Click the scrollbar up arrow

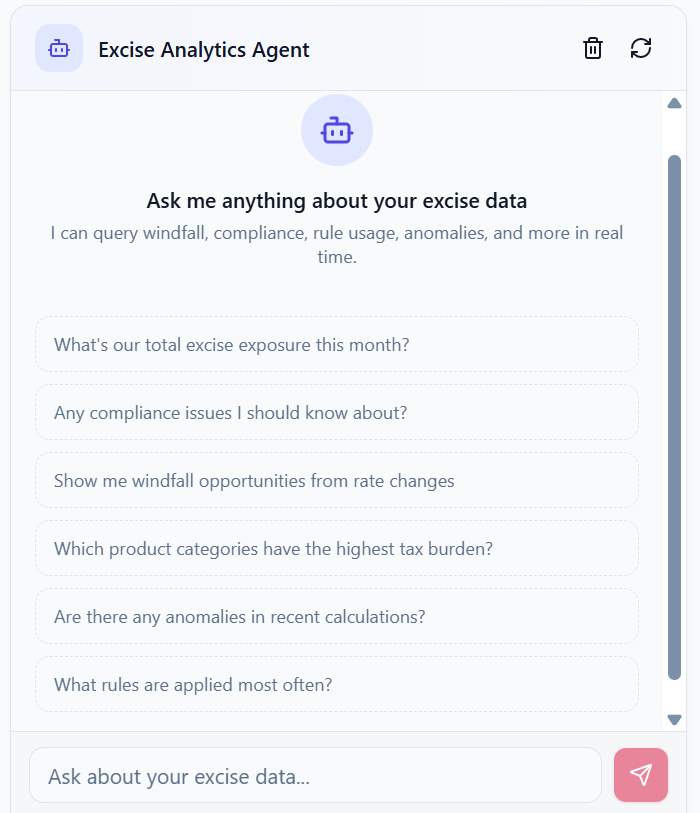[674, 103]
